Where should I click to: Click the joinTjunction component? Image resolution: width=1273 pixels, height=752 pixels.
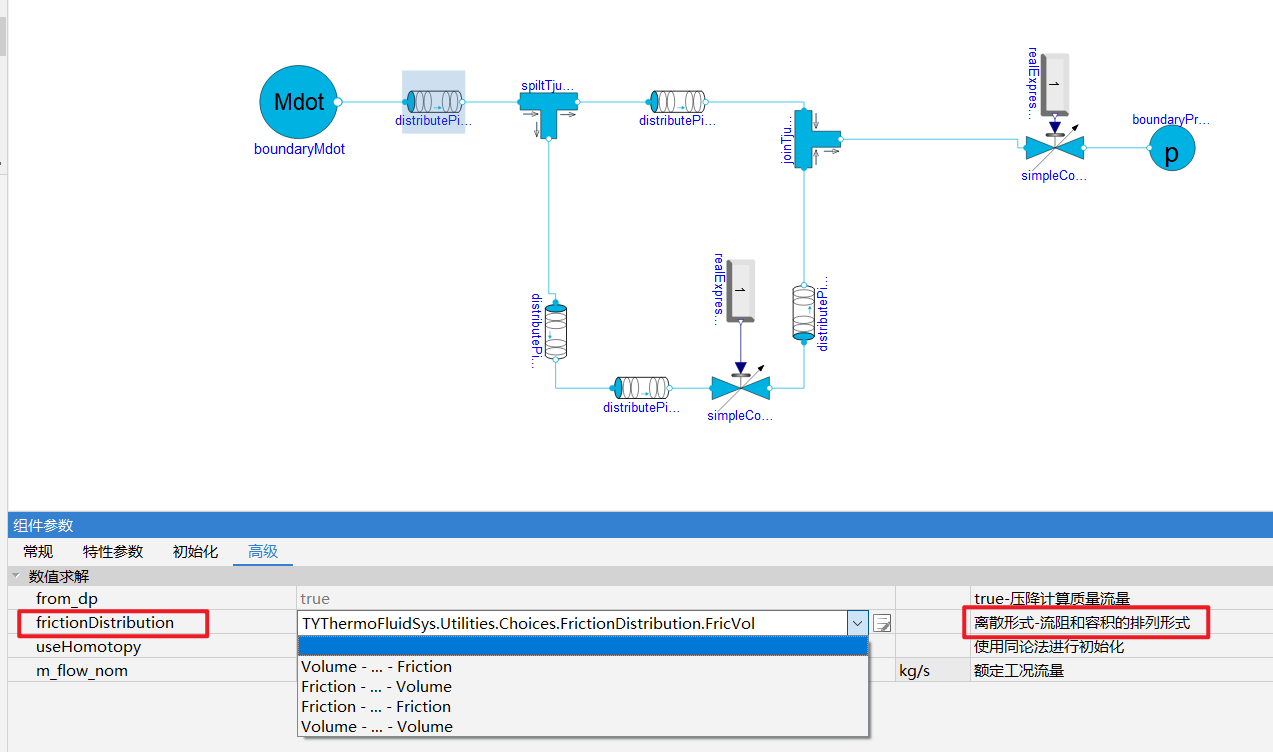[817, 139]
